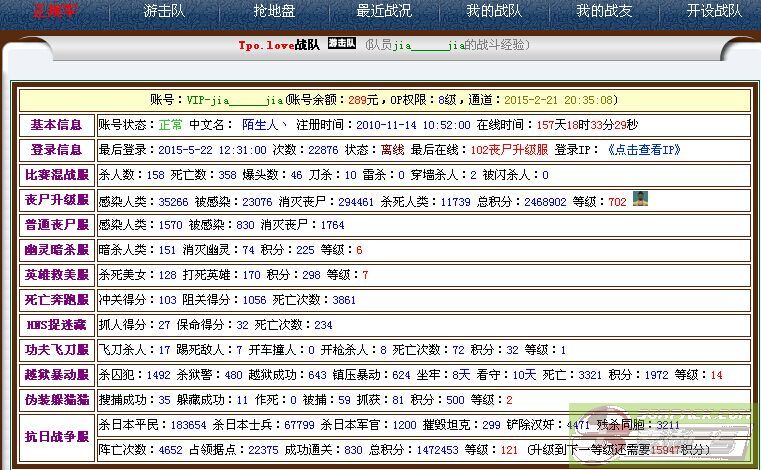
Task: Click the 丧尸升级服 row label
Action: click(x=56, y=200)
